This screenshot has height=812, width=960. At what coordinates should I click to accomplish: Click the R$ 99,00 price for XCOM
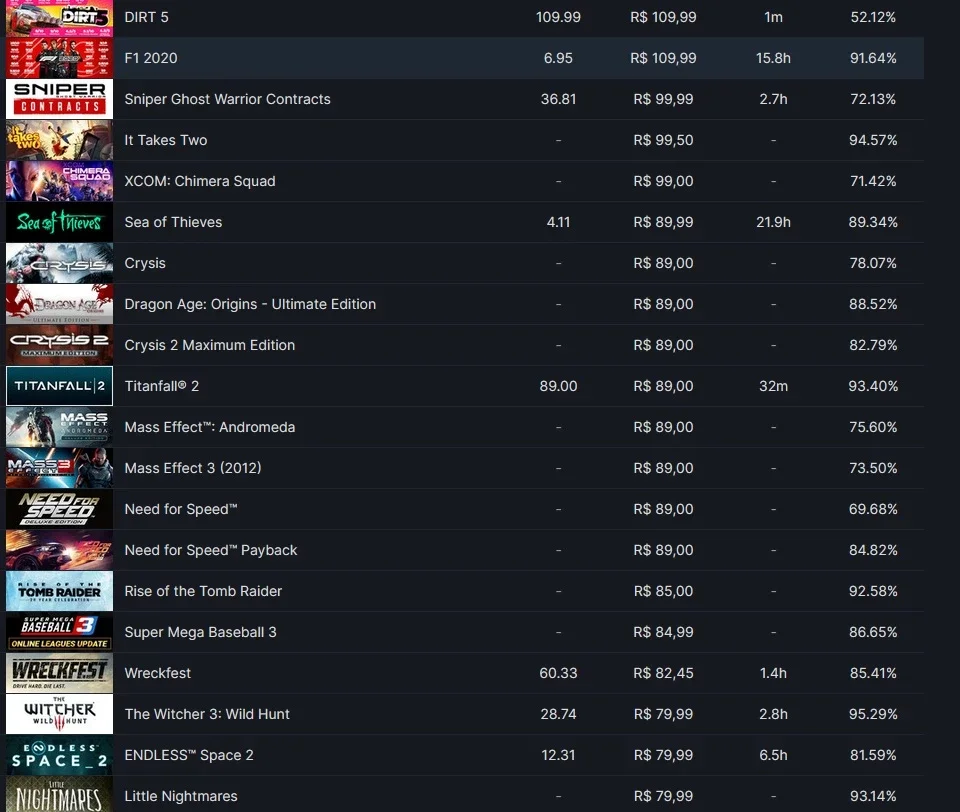point(664,181)
